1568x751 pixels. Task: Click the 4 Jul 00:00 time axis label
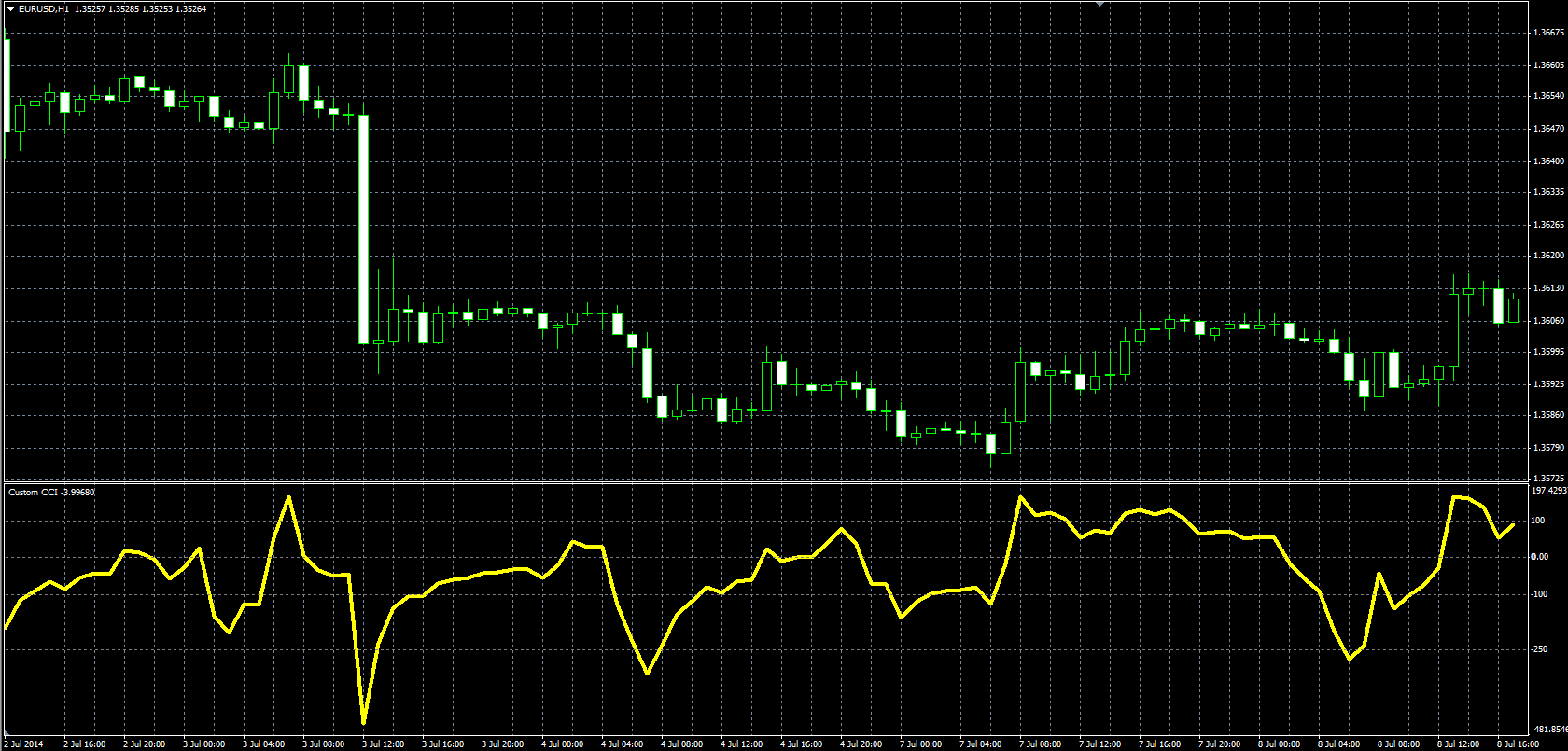click(x=562, y=744)
